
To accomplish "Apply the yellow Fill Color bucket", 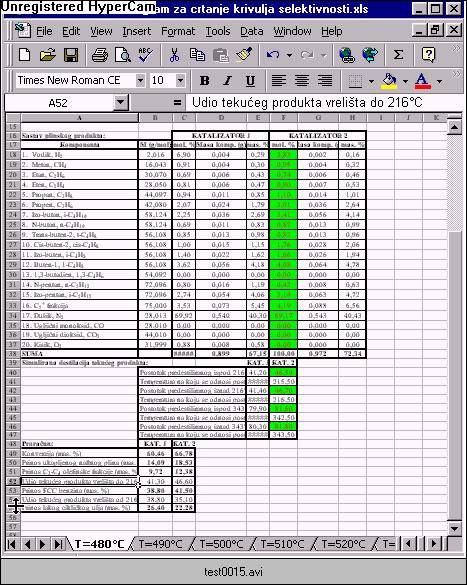I will click(389, 80).
